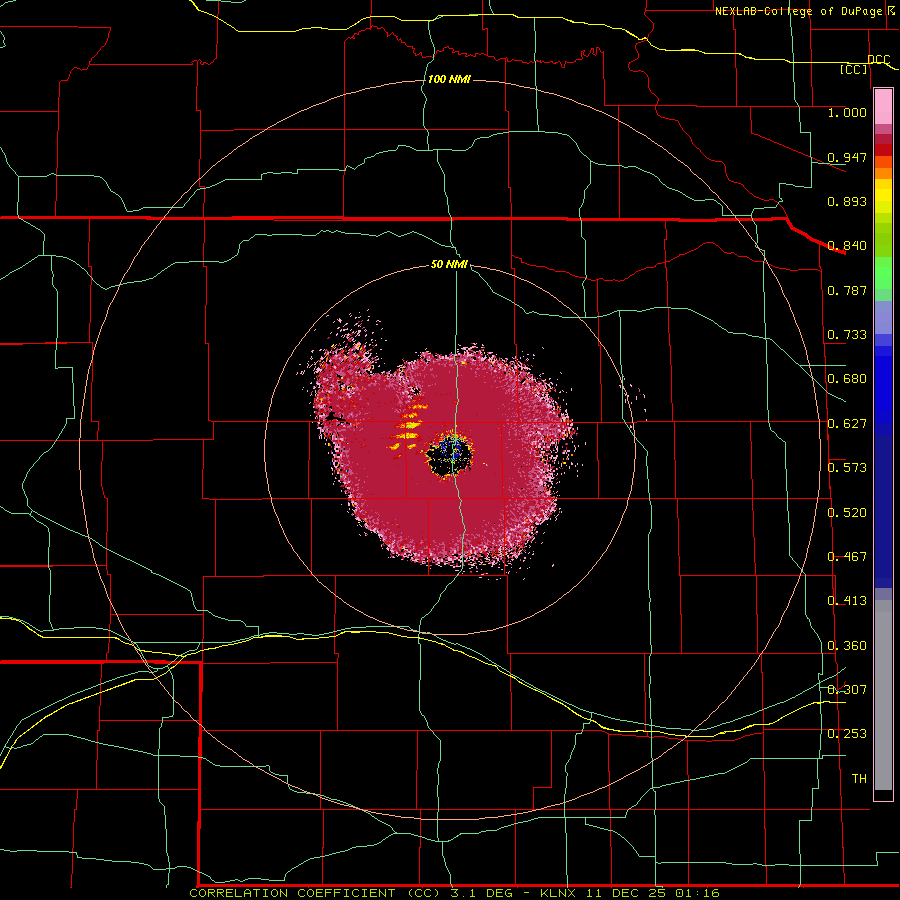Click the TH label on the legend
This screenshot has width=900, height=900.
click(859, 779)
